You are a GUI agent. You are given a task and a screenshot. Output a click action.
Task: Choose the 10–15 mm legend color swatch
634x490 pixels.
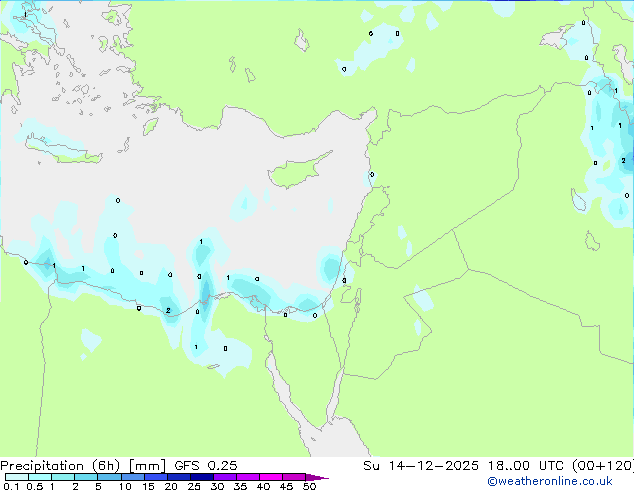coord(133,477)
